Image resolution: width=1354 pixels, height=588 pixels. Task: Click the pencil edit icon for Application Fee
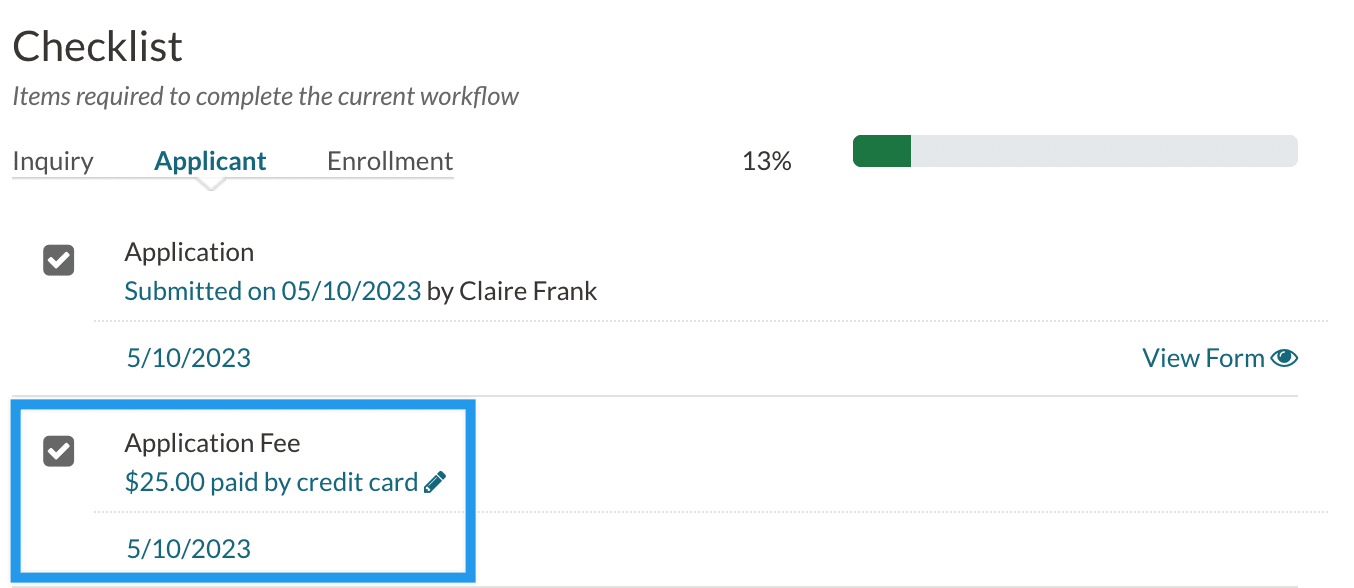click(x=435, y=483)
